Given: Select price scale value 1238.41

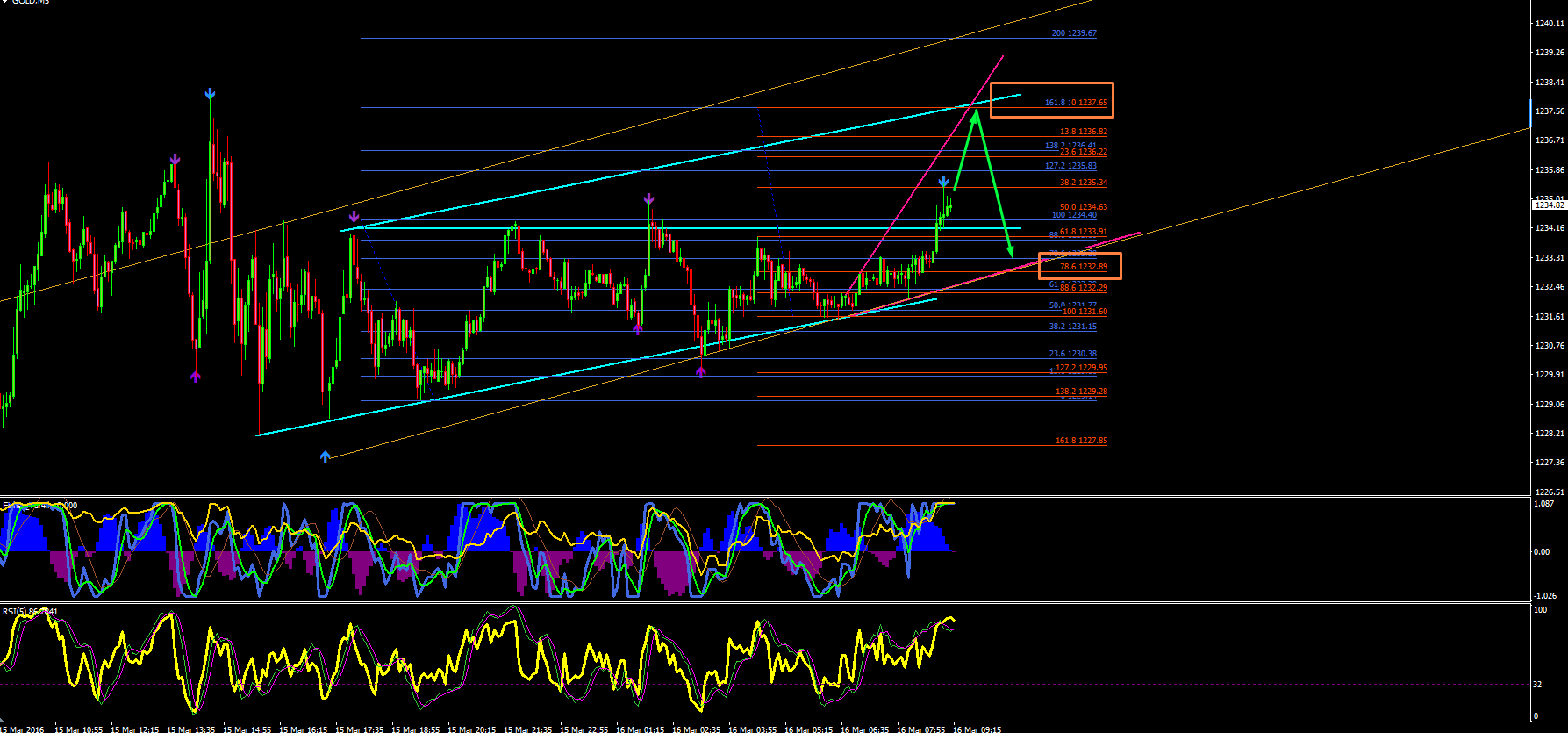Looking at the screenshot, I should pos(1550,83).
